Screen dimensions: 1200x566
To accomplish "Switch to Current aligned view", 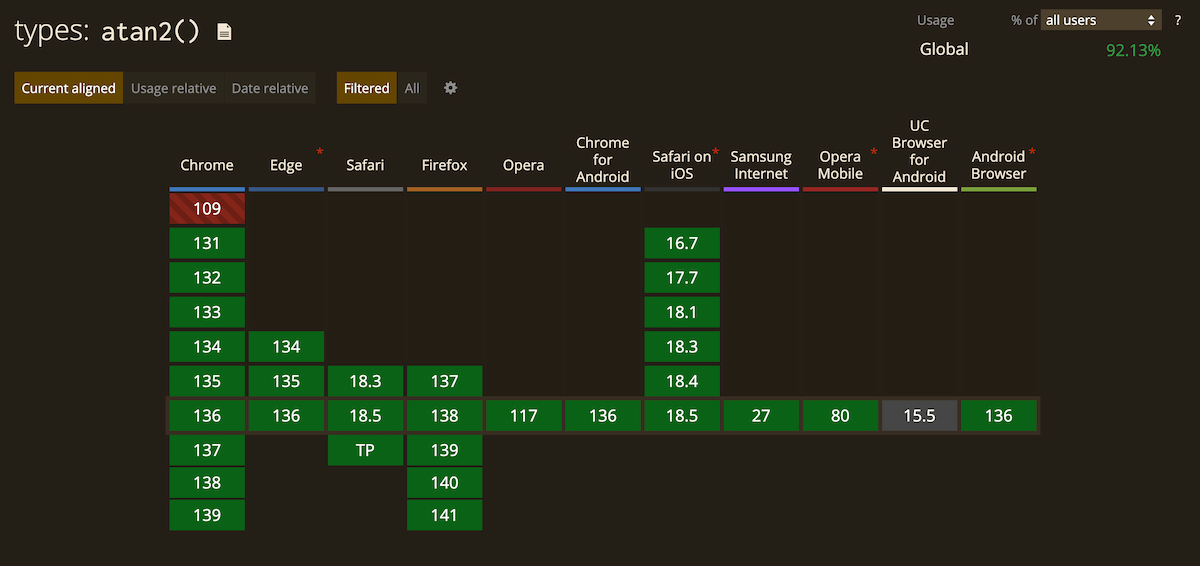I will tap(69, 88).
